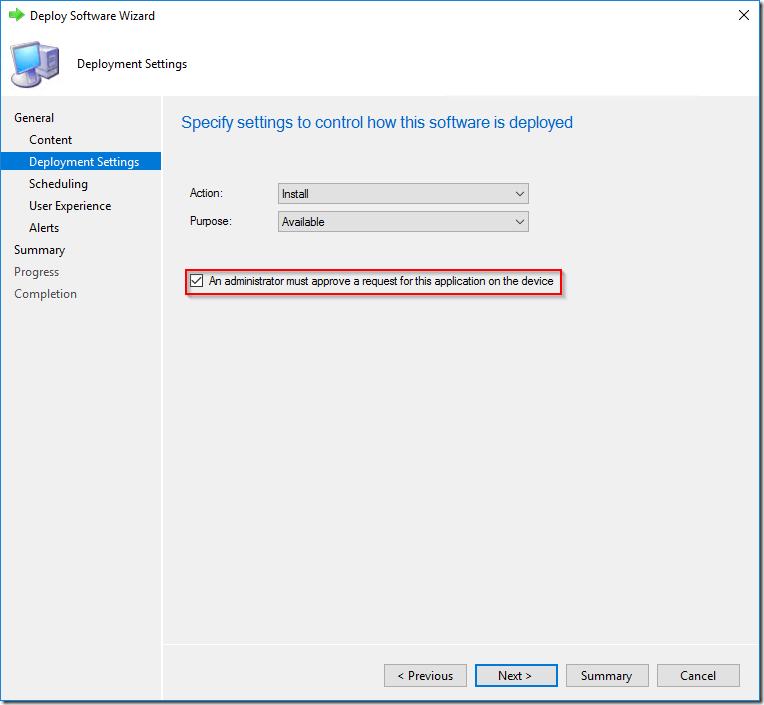764x705 pixels.
Task: Jump to the Alerts step
Action: pyautogui.click(x=44, y=228)
